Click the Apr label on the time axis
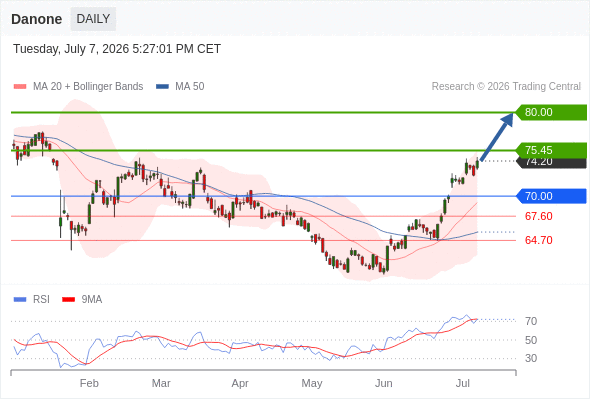Screen dimensions: 590x400 tap(240, 384)
